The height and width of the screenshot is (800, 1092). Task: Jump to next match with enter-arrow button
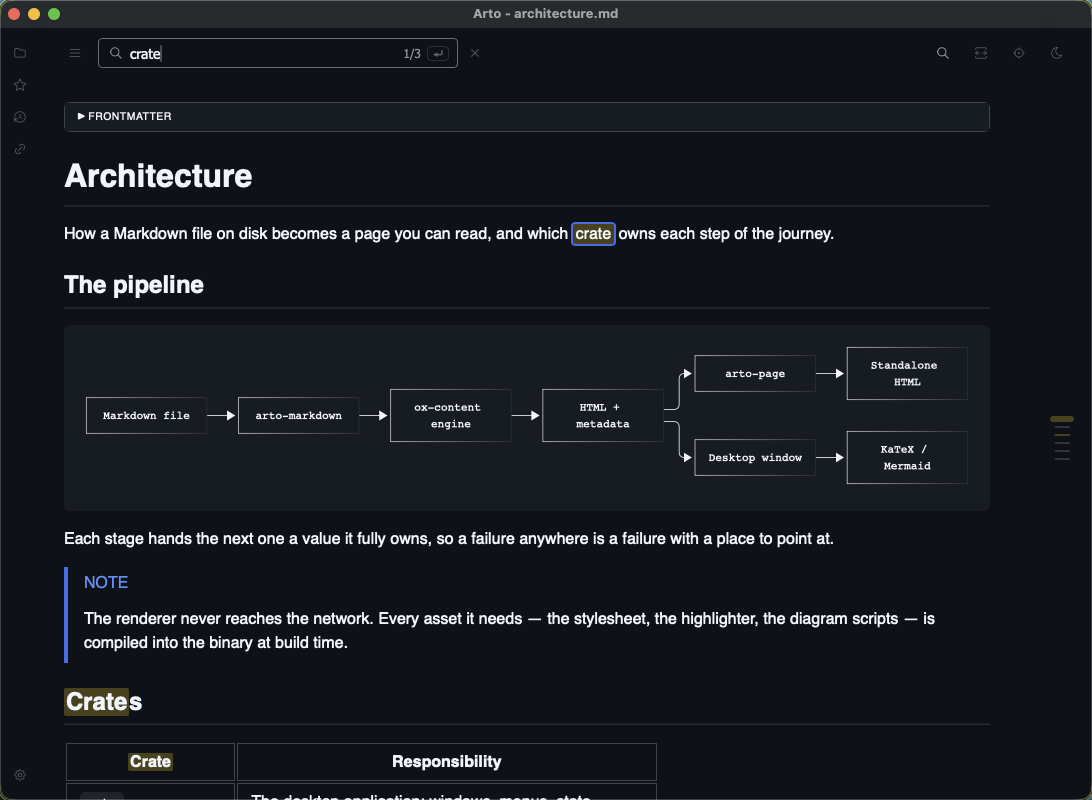click(x=438, y=54)
